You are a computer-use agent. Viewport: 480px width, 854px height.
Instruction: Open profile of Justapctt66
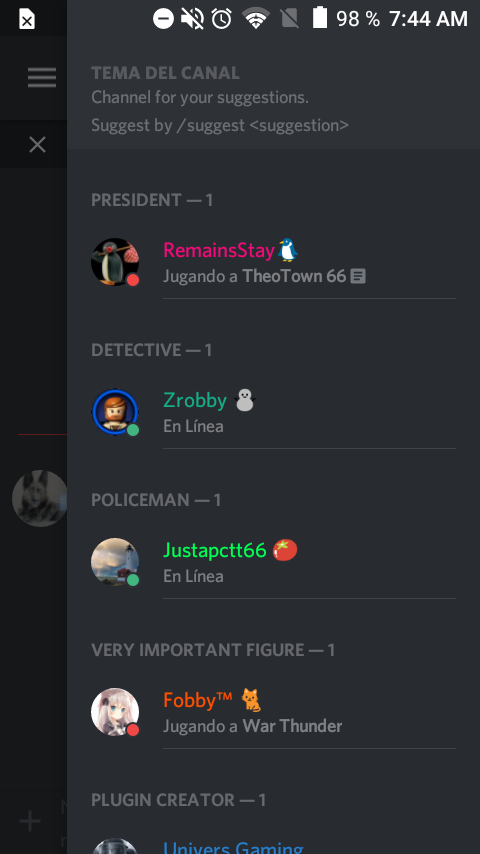274,563
